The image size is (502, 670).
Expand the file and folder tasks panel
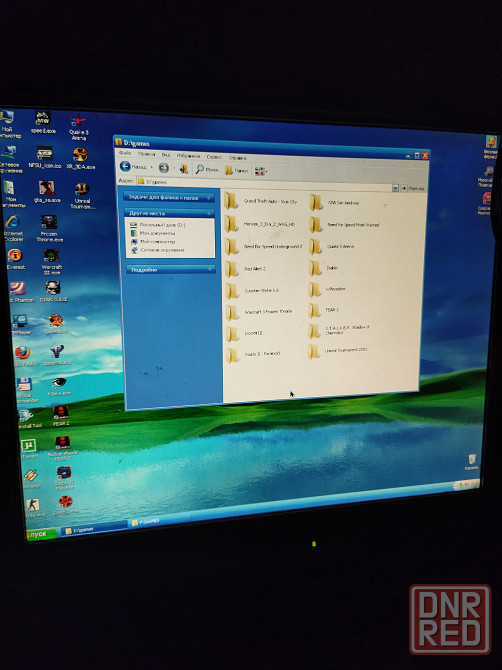tap(168, 197)
